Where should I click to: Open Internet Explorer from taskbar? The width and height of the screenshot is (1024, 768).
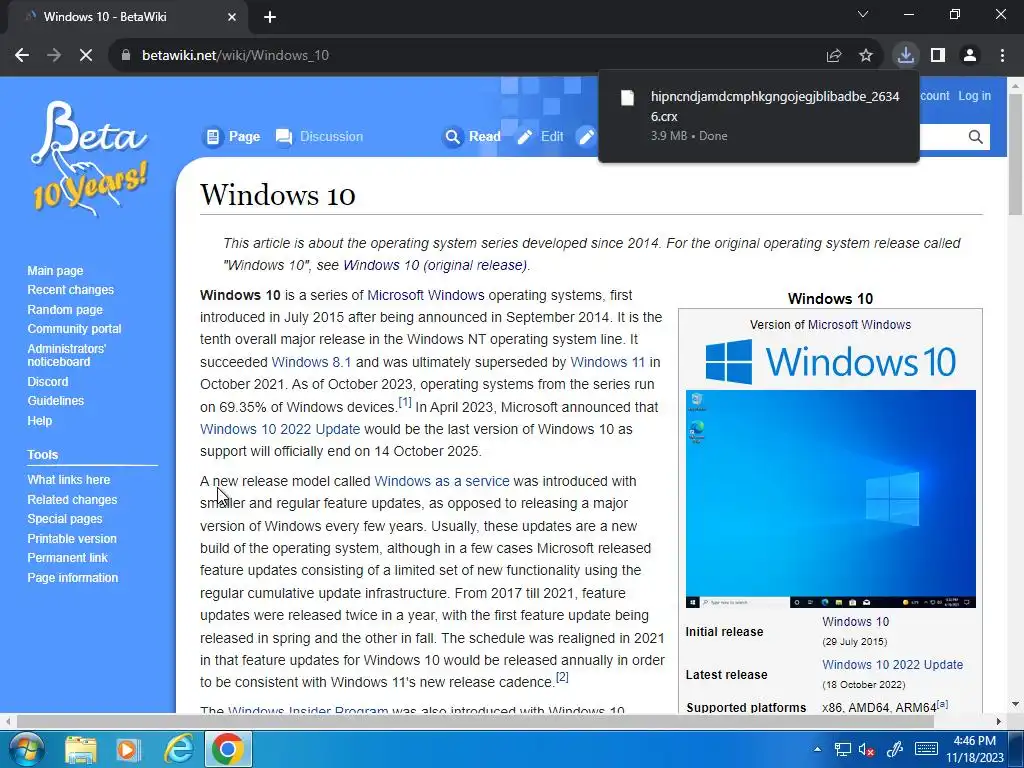click(178, 750)
